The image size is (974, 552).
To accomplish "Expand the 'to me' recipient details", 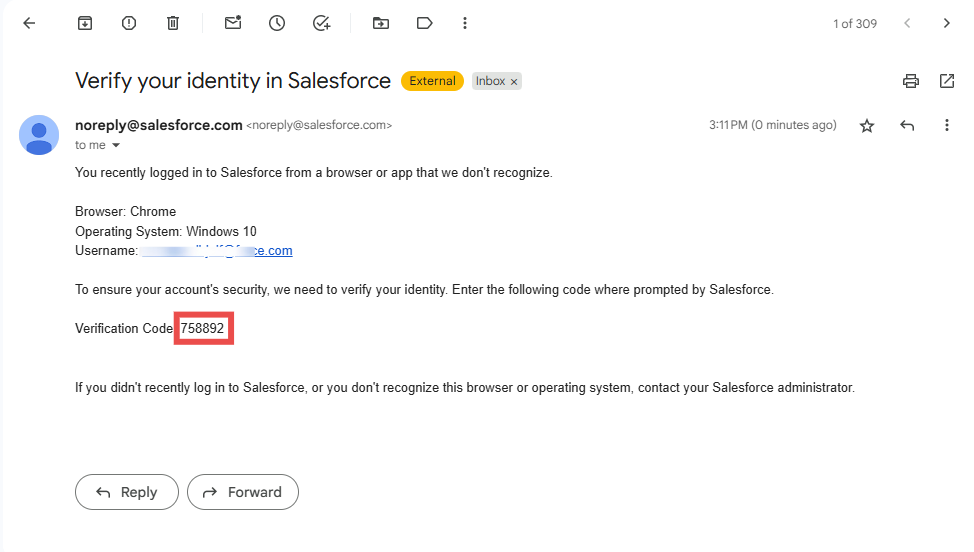I will (116, 146).
